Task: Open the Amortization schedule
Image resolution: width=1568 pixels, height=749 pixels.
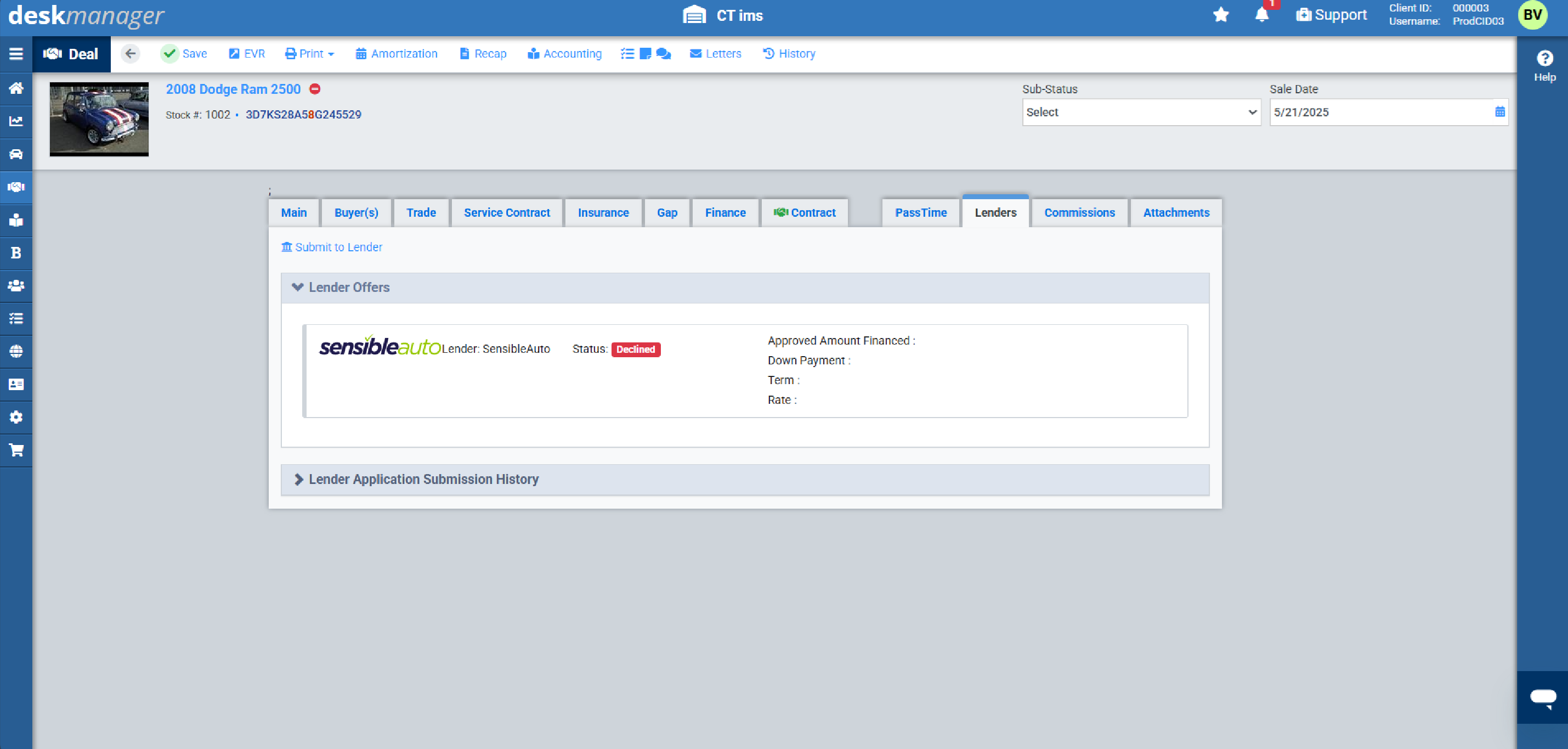Action: click(x=397, y=54)
